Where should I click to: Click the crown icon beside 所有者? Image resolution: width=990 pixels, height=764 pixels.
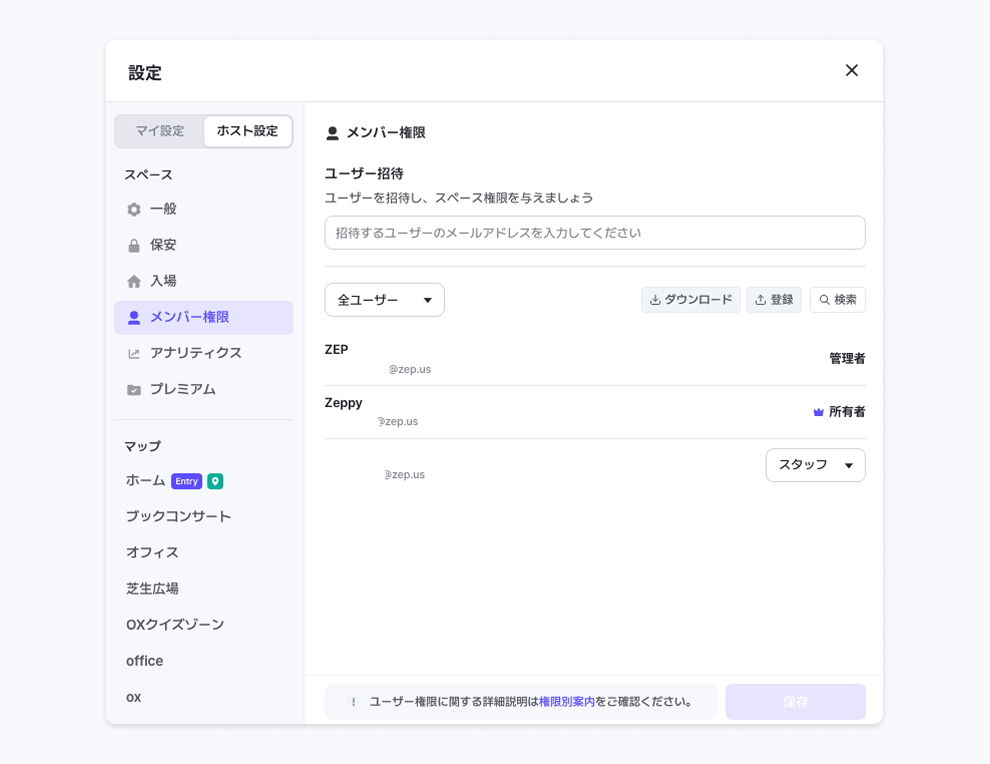pyautogui.click(x=818, y=412)
